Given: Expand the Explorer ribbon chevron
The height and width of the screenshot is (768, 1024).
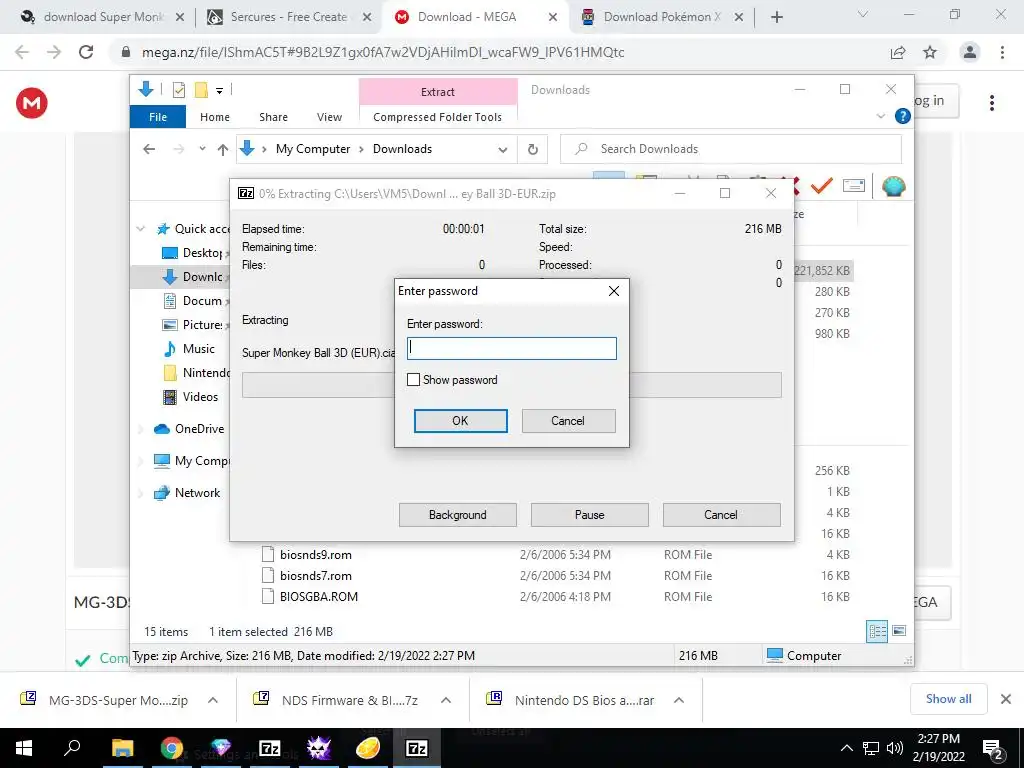Looking at the screenshot, I should (880, 116).
